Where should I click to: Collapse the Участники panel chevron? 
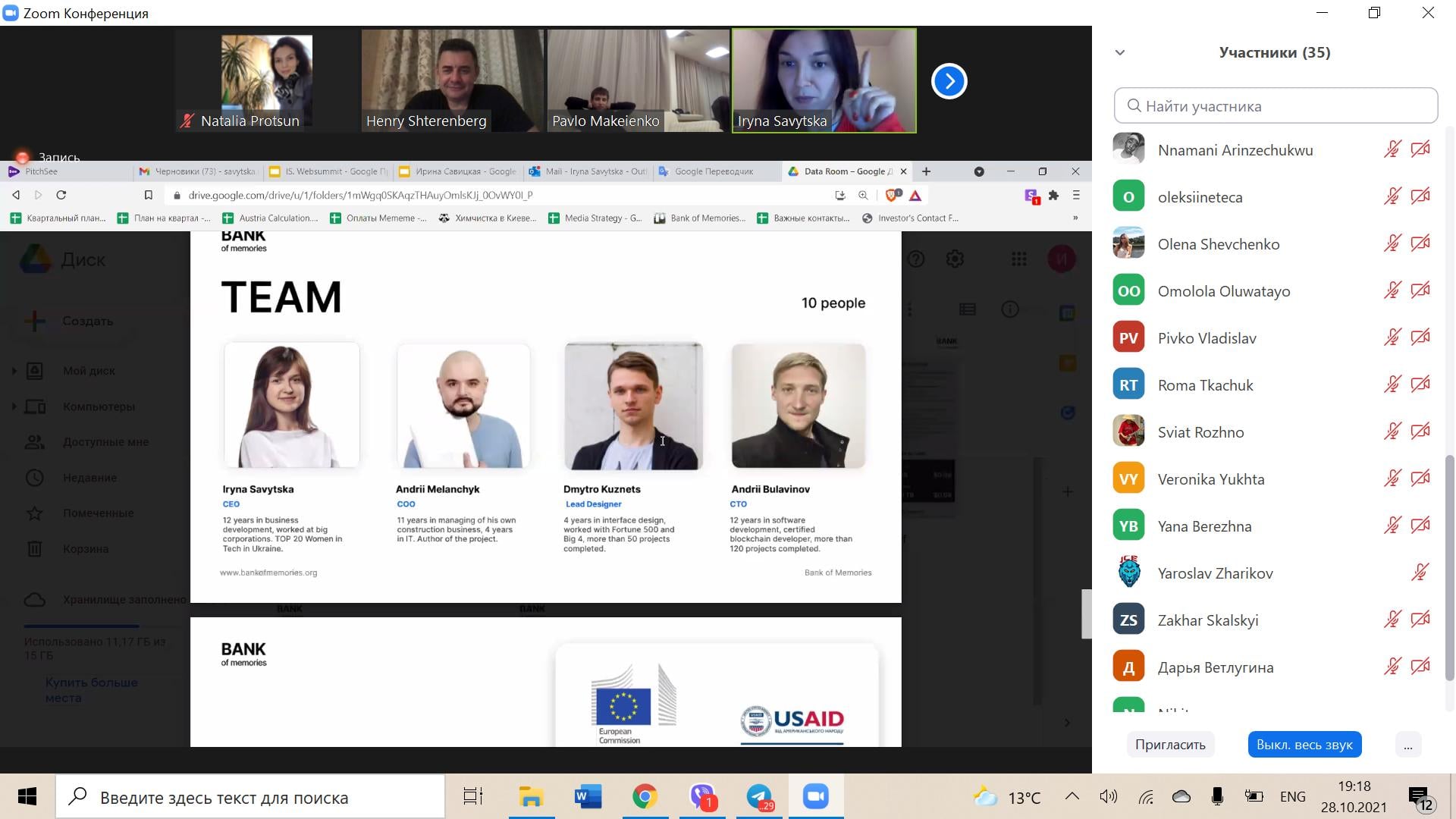[1120, 52]
